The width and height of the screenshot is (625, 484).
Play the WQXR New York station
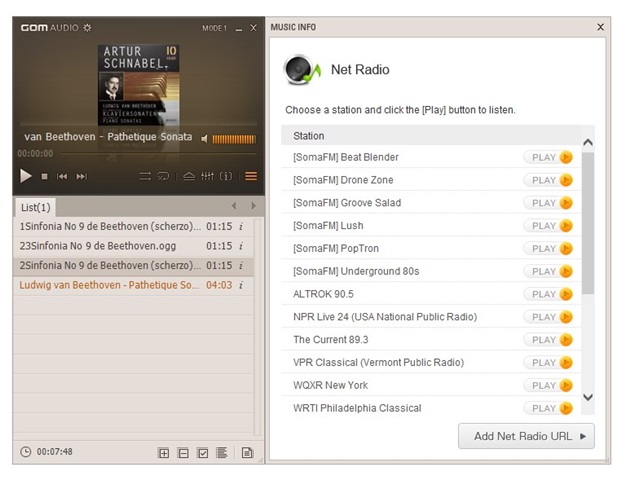[x=551, y=385]
